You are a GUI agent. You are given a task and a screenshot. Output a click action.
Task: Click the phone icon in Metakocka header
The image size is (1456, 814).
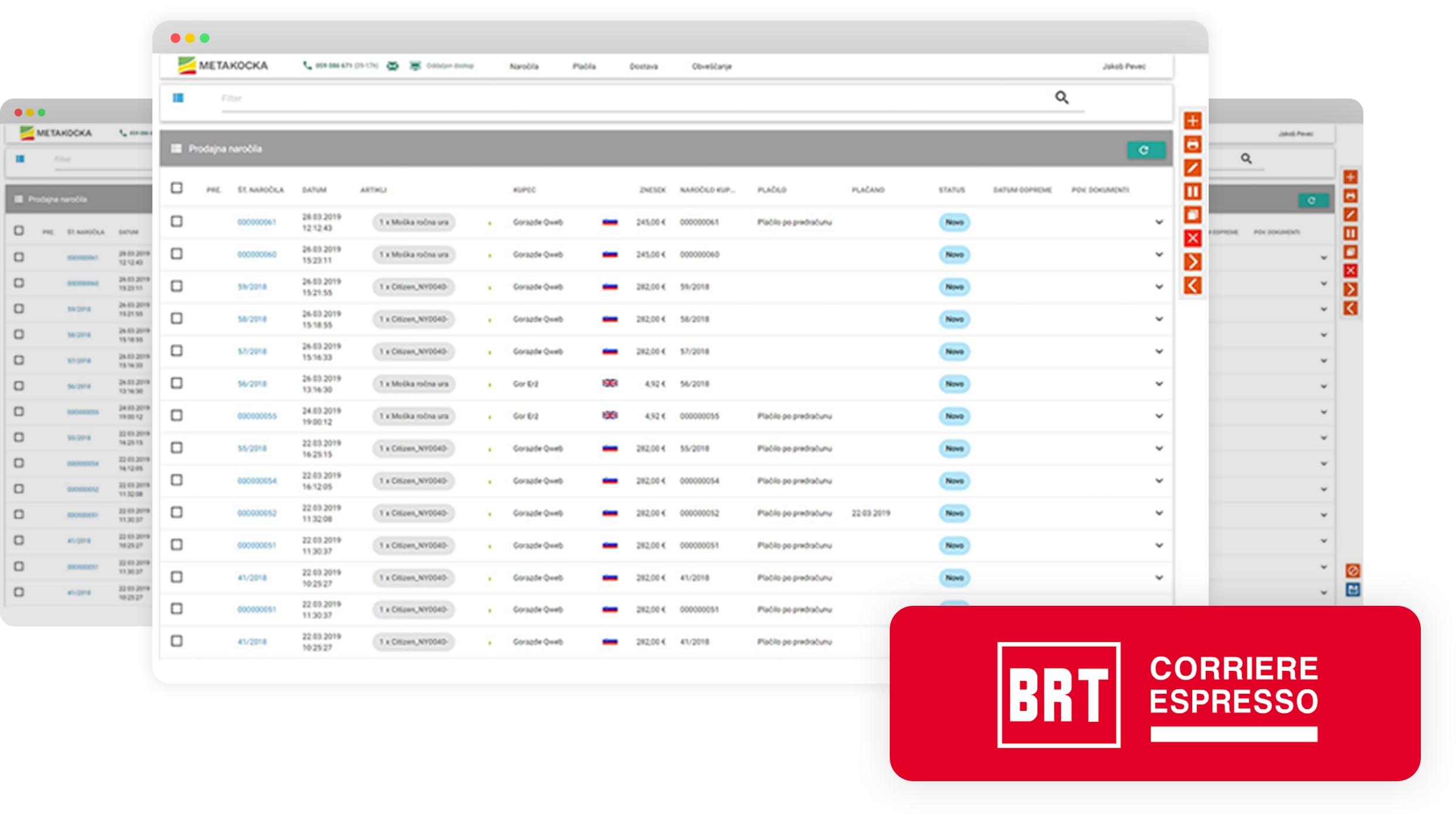(x=307, y=66)
